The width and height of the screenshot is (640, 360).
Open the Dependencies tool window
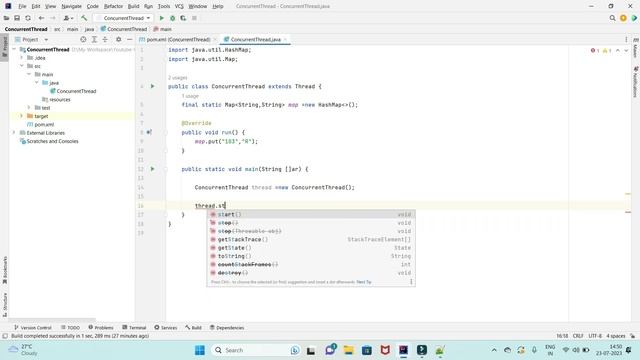[227, 328]
